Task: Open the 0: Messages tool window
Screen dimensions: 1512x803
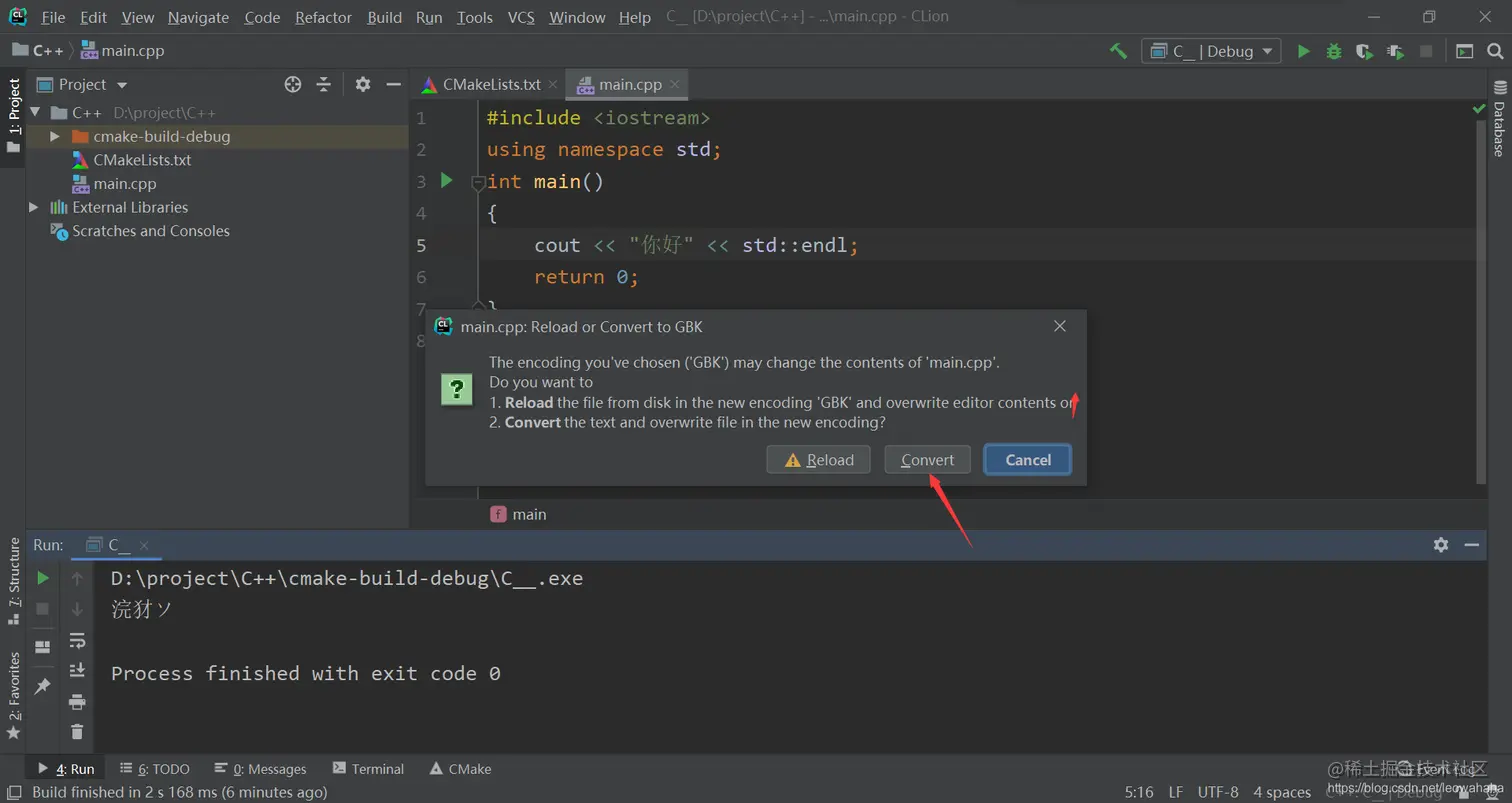Action: click(260, 769)
